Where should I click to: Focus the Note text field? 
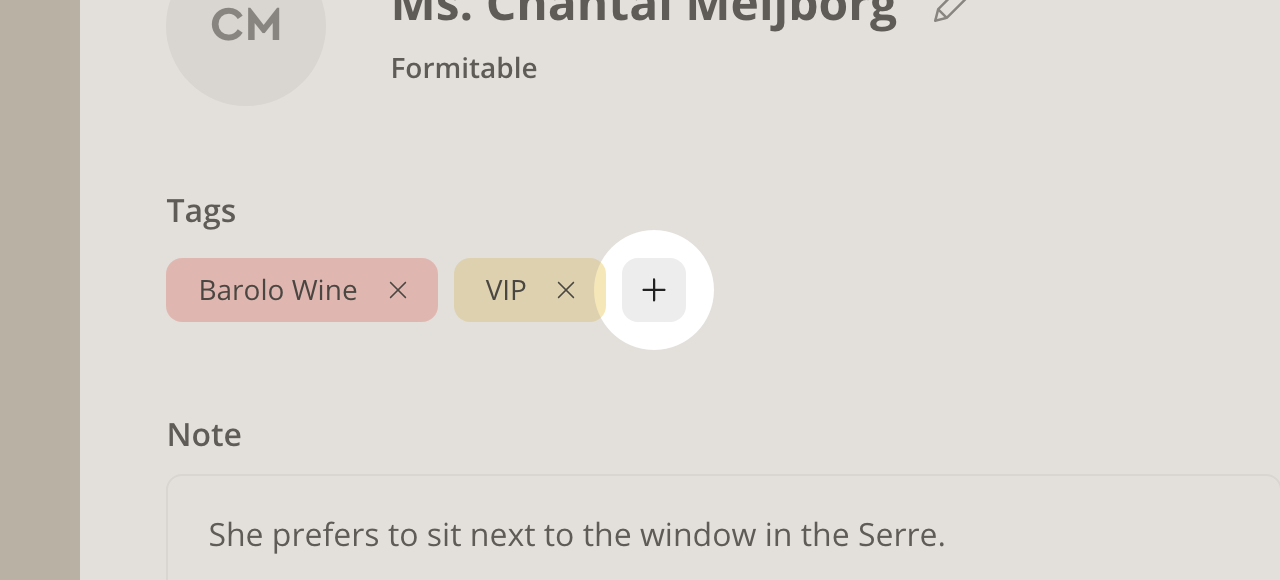tap(723, 528)
